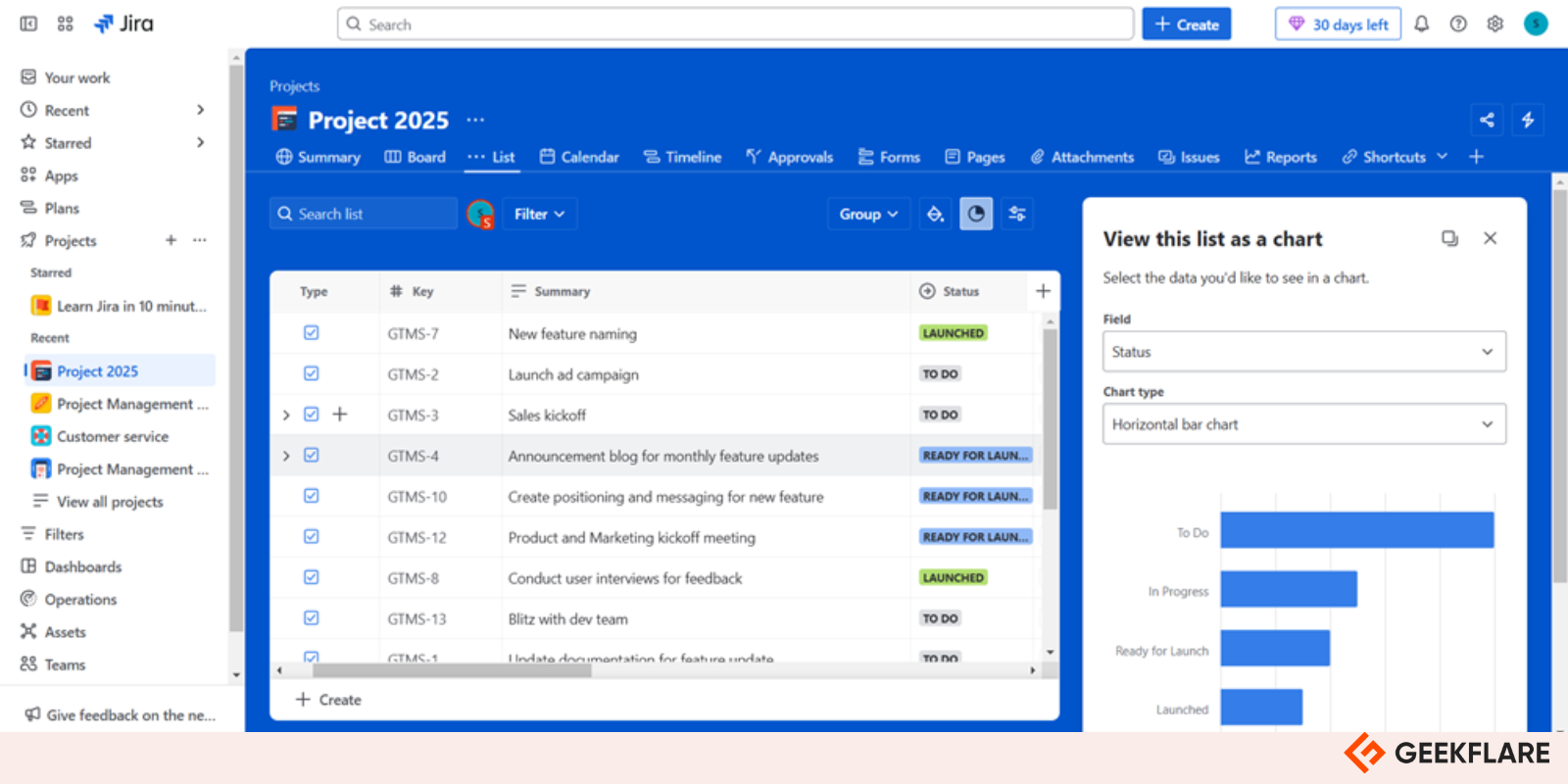Viewport: 1568px width, 784px height.
Task: Open the help question mark icon
Action: (x=1458, y=24)
